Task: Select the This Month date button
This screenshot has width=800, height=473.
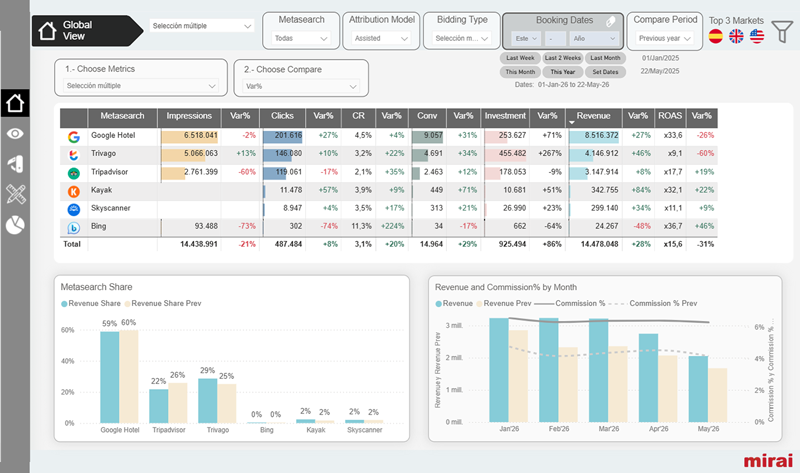Action: click(520, 72)
